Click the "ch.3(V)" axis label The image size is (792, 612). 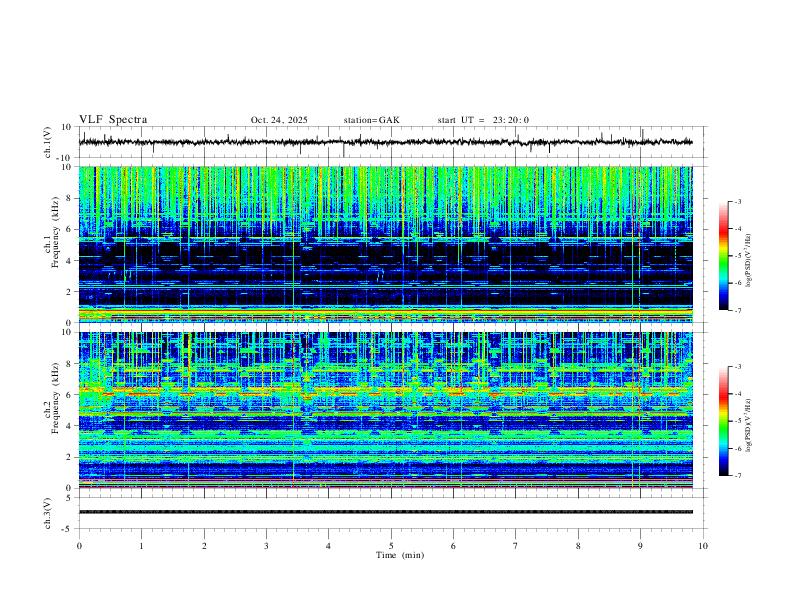(x=48, y=513)
